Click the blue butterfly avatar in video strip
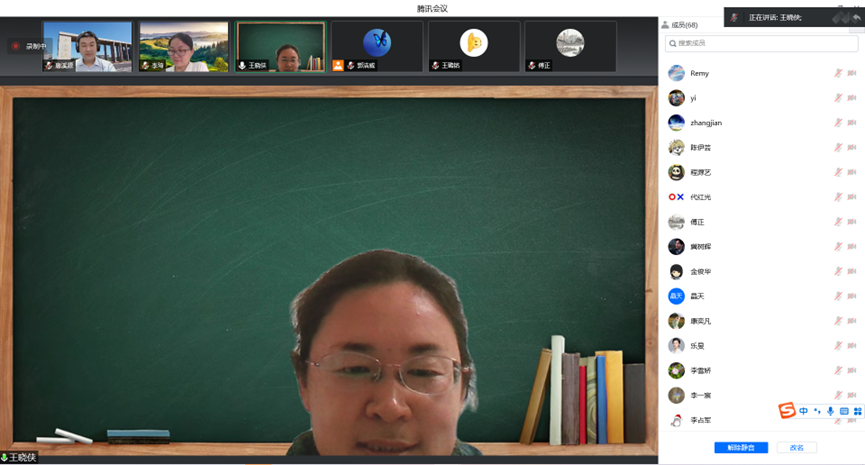Viewport: 865px width, 465px height. point(377,42)
